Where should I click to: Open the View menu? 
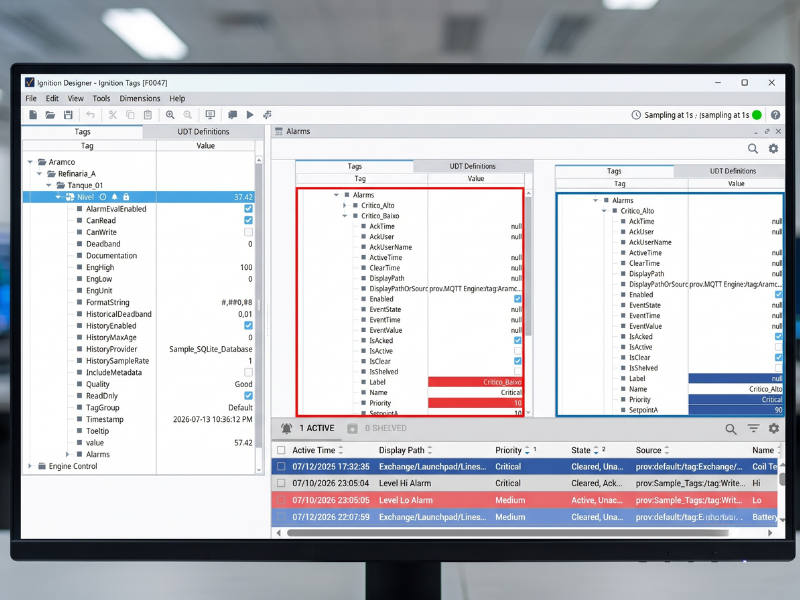[76, 98]
